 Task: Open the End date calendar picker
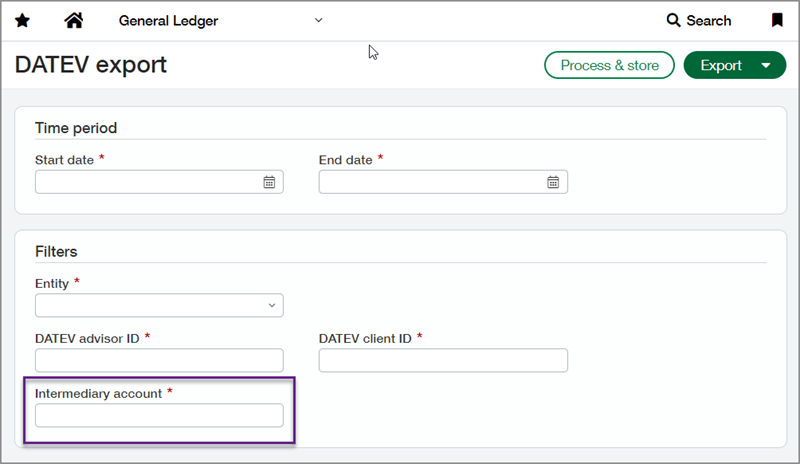553,182
